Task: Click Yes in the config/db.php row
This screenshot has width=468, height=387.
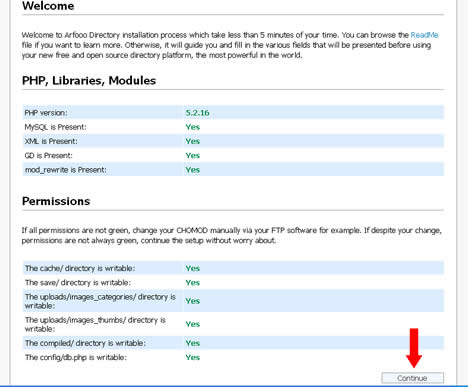Action: (x=193, y=357)
